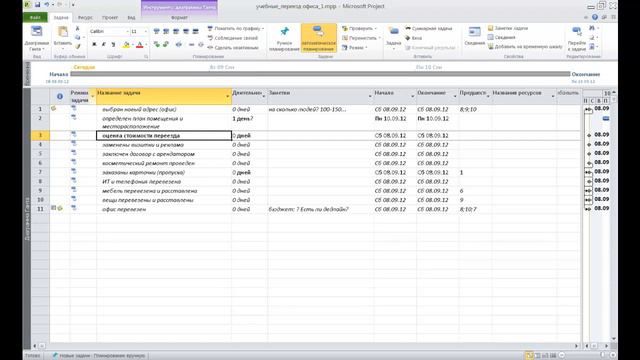Open the Calibri font name dropdown

coord(127,31)
